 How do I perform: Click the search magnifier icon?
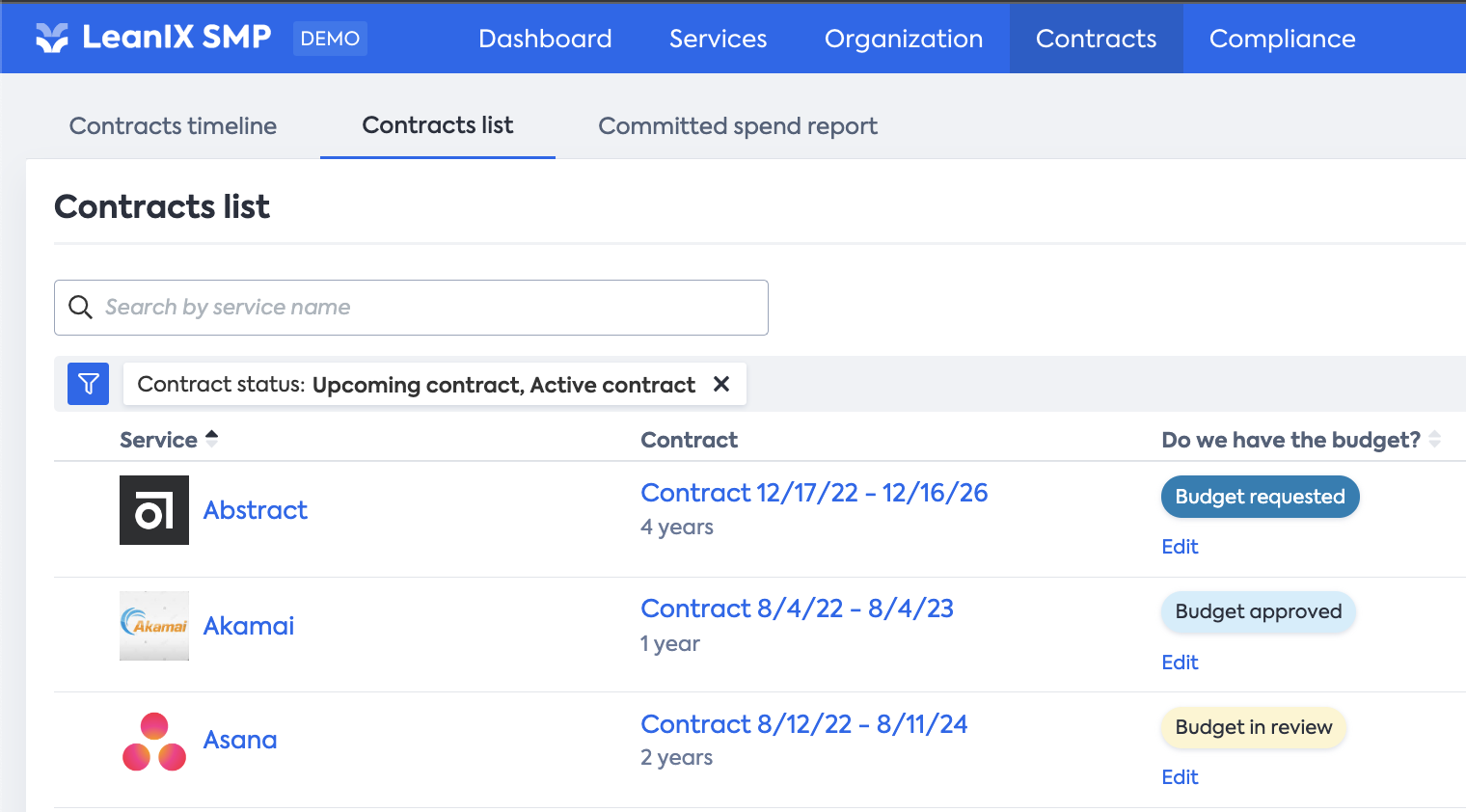point(81,308)
